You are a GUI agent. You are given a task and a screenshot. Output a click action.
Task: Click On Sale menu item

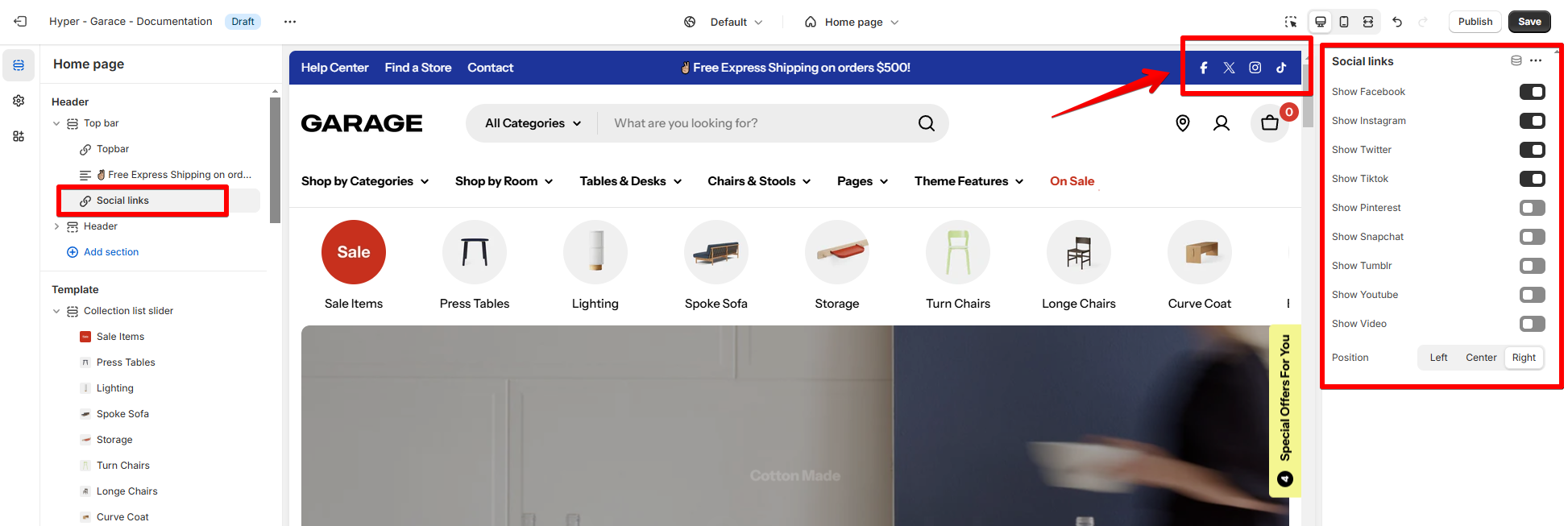point(1072,181)
